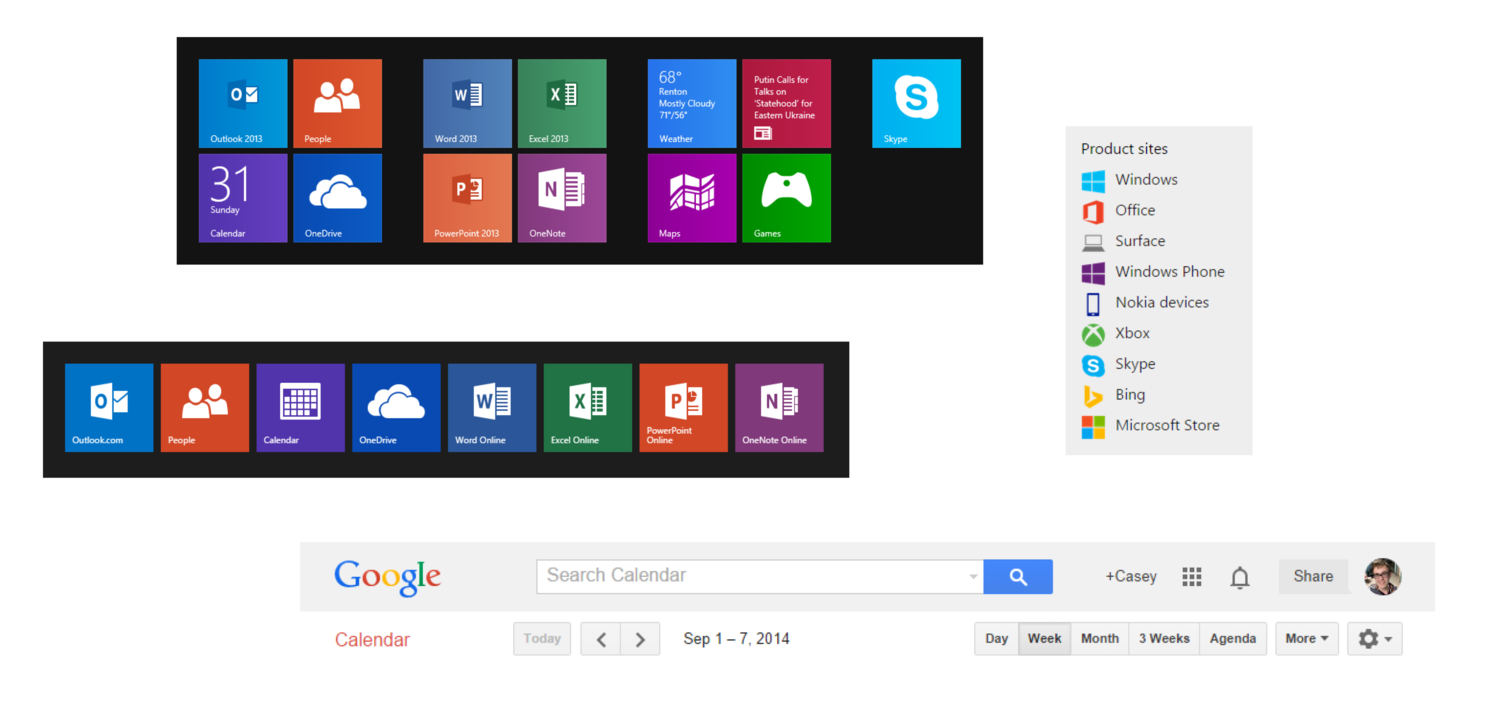Open the Excel Online tile

click(588, 408)
